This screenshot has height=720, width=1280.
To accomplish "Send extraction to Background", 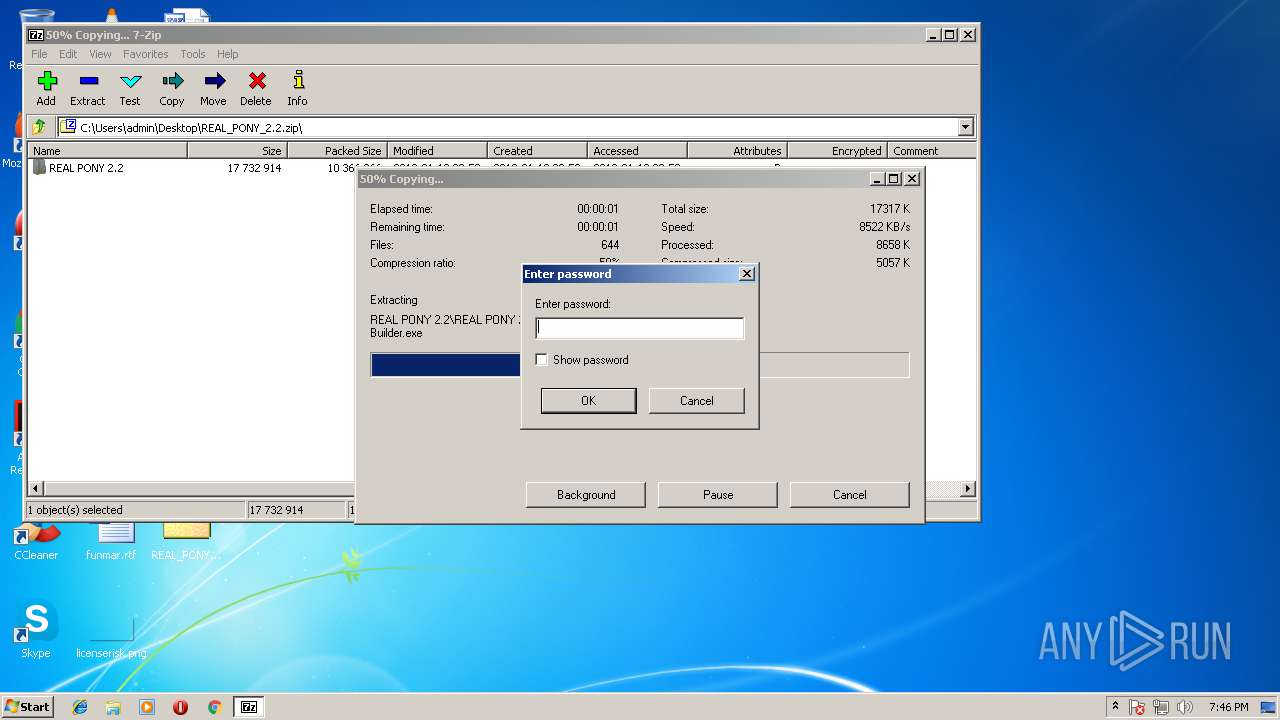I will [x=586, y=495].
